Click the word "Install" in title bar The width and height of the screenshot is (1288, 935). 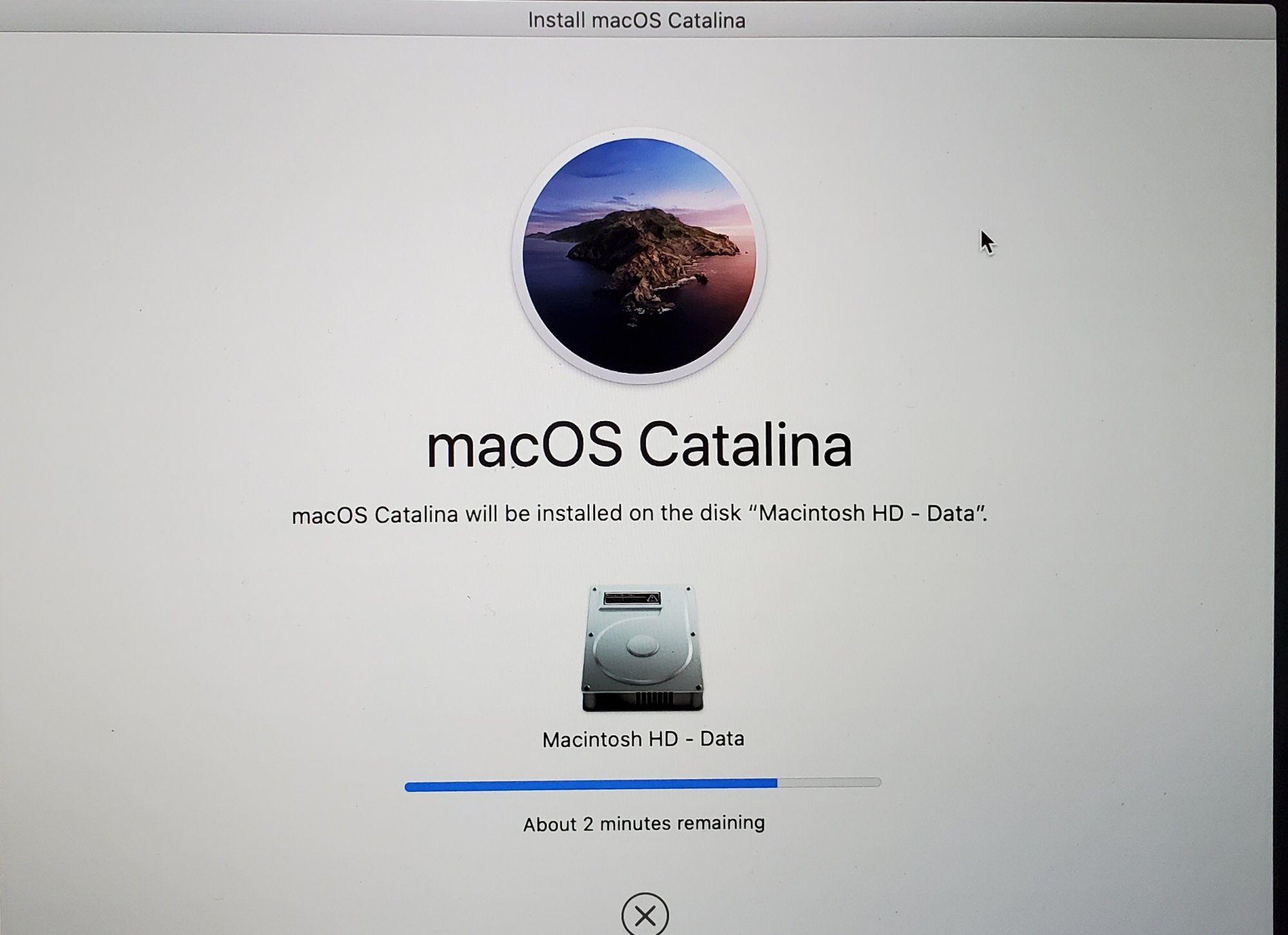point(556,21)
